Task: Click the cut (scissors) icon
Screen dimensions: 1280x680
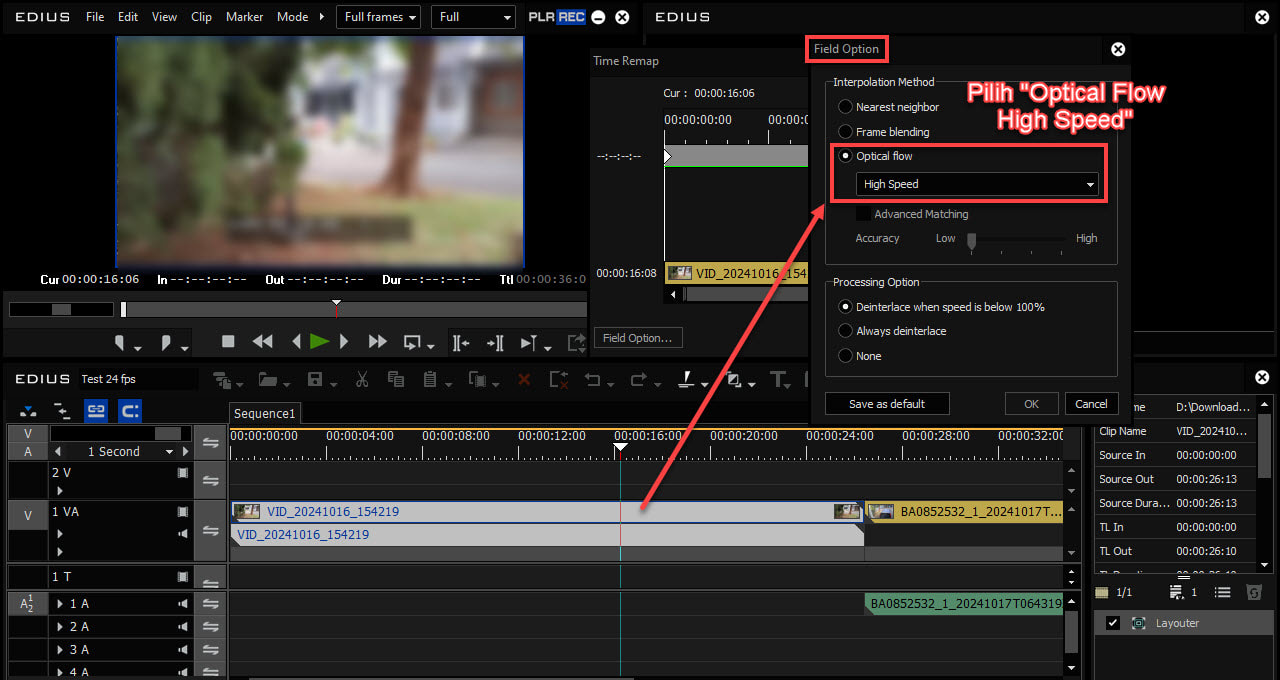Action: coord(362,380)
